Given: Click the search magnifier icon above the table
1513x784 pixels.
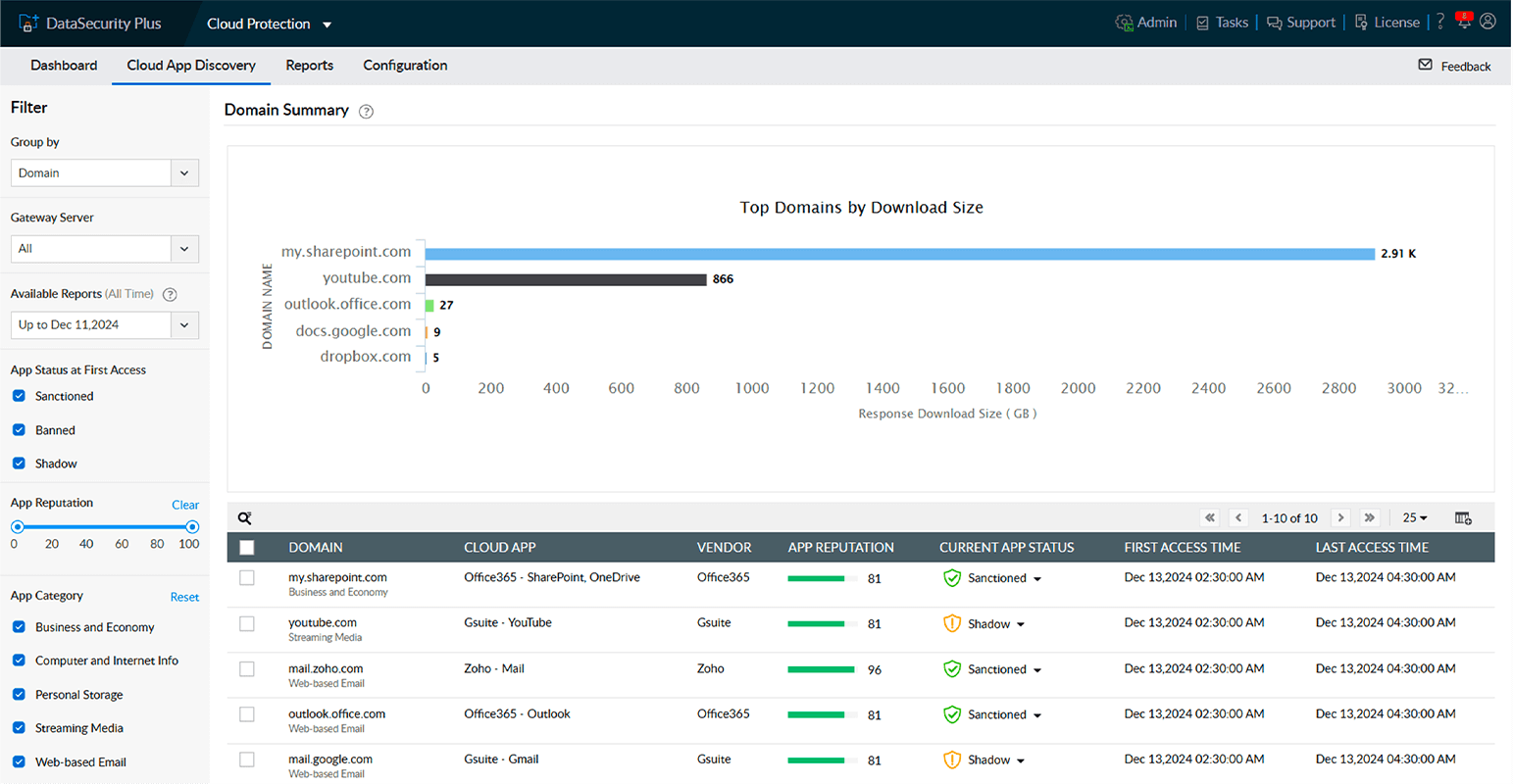Looking at the screenshot, I should coord(244,517).
